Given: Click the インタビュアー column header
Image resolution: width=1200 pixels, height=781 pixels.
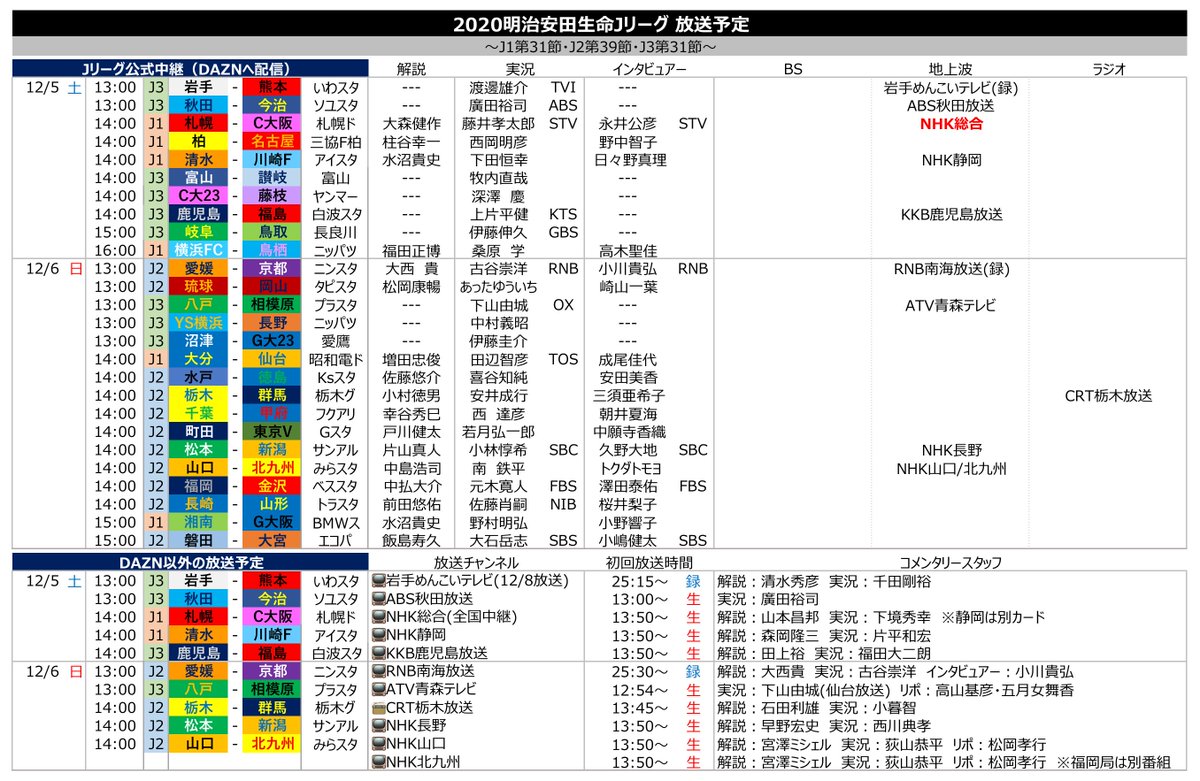Looking at the screenshot, I should [x=650, y=69].
